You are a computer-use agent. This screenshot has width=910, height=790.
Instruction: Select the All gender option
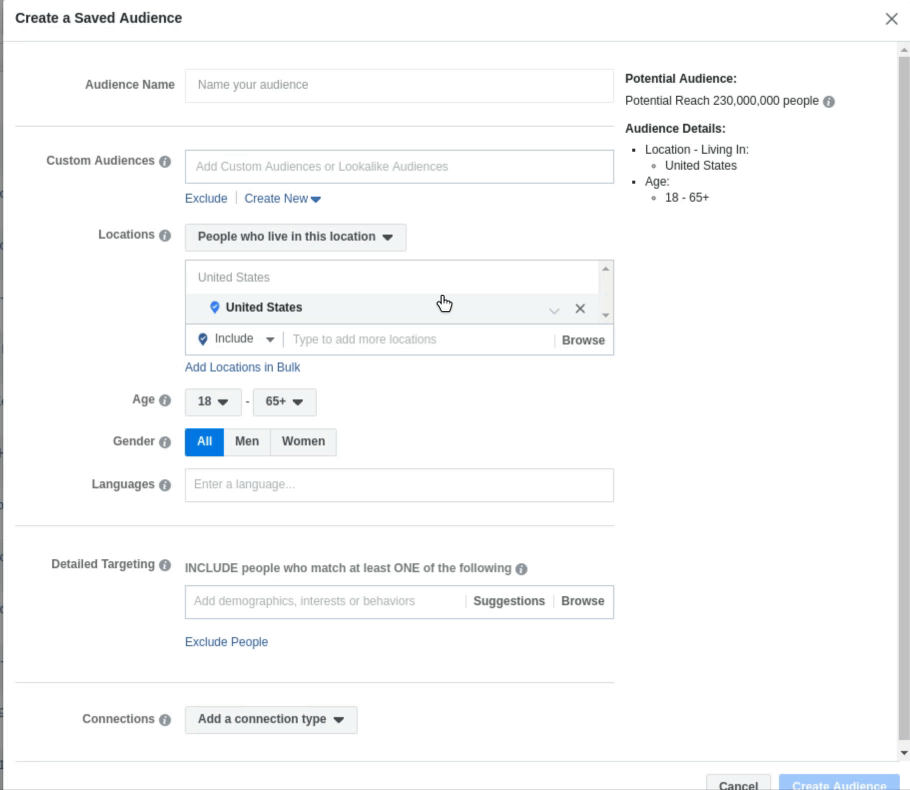[204, 442]
